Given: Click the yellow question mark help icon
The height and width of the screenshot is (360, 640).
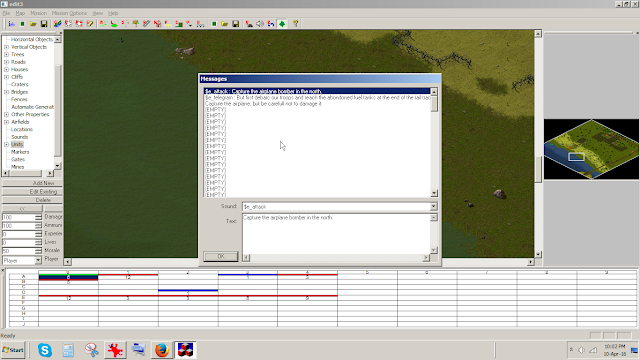Looking at the screenshot, I should 296,24.
